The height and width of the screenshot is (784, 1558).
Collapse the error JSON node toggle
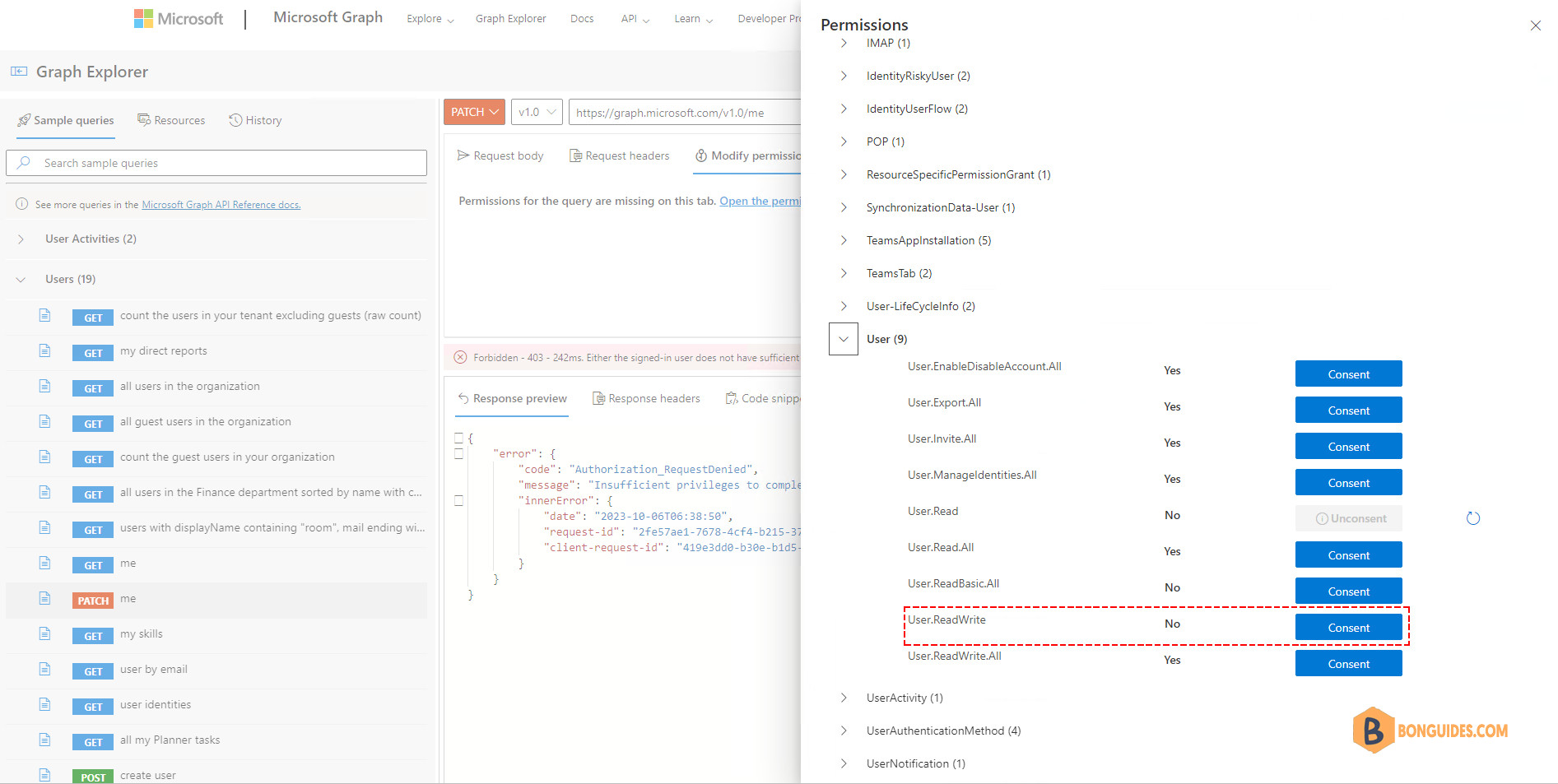click(x=459, y=453)
